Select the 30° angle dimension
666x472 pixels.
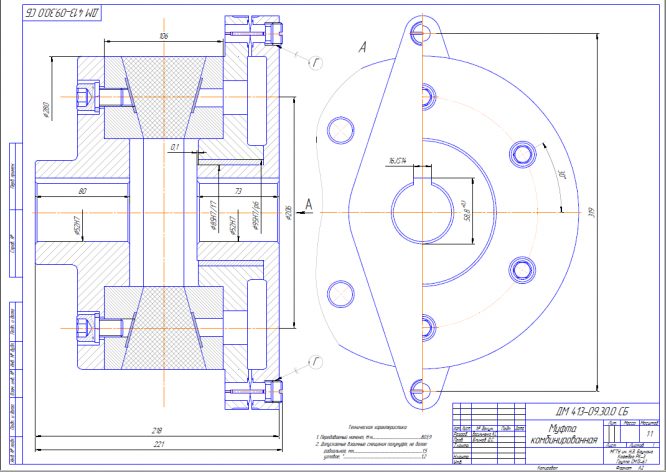[x=561, y=175]
